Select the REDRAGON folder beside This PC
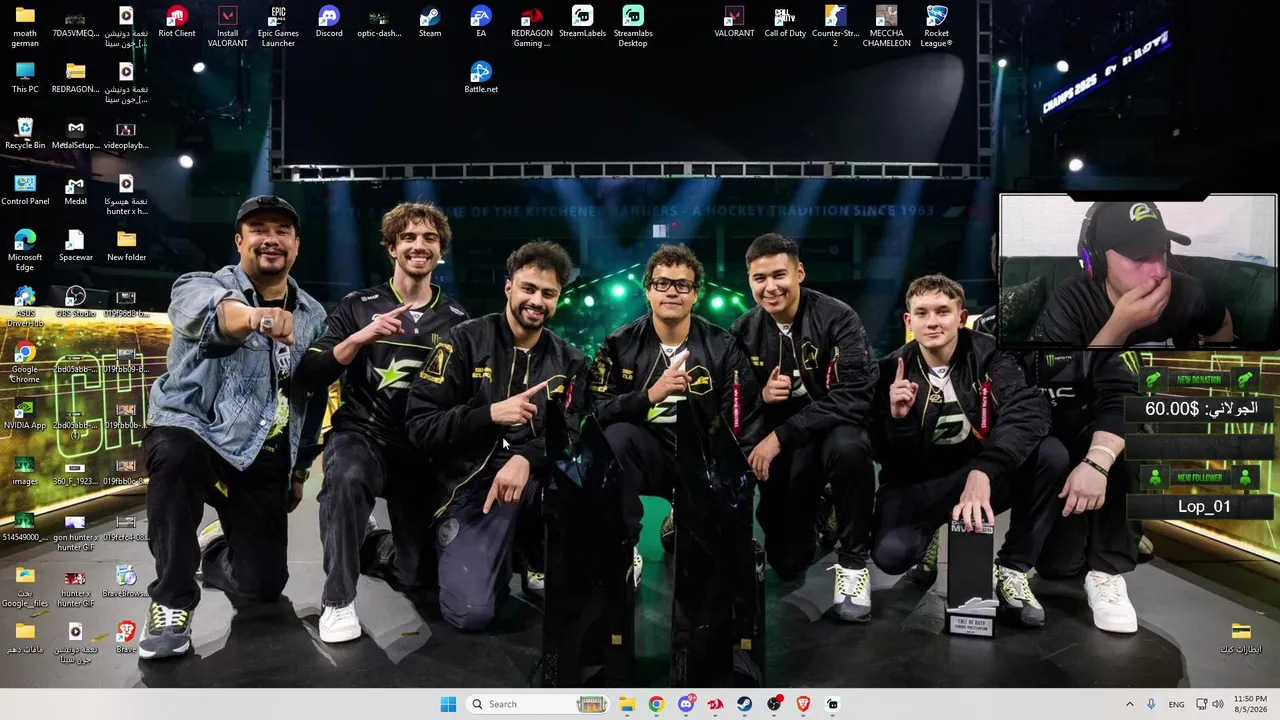This screenshot has height=720, width=1280. point(76,79)
